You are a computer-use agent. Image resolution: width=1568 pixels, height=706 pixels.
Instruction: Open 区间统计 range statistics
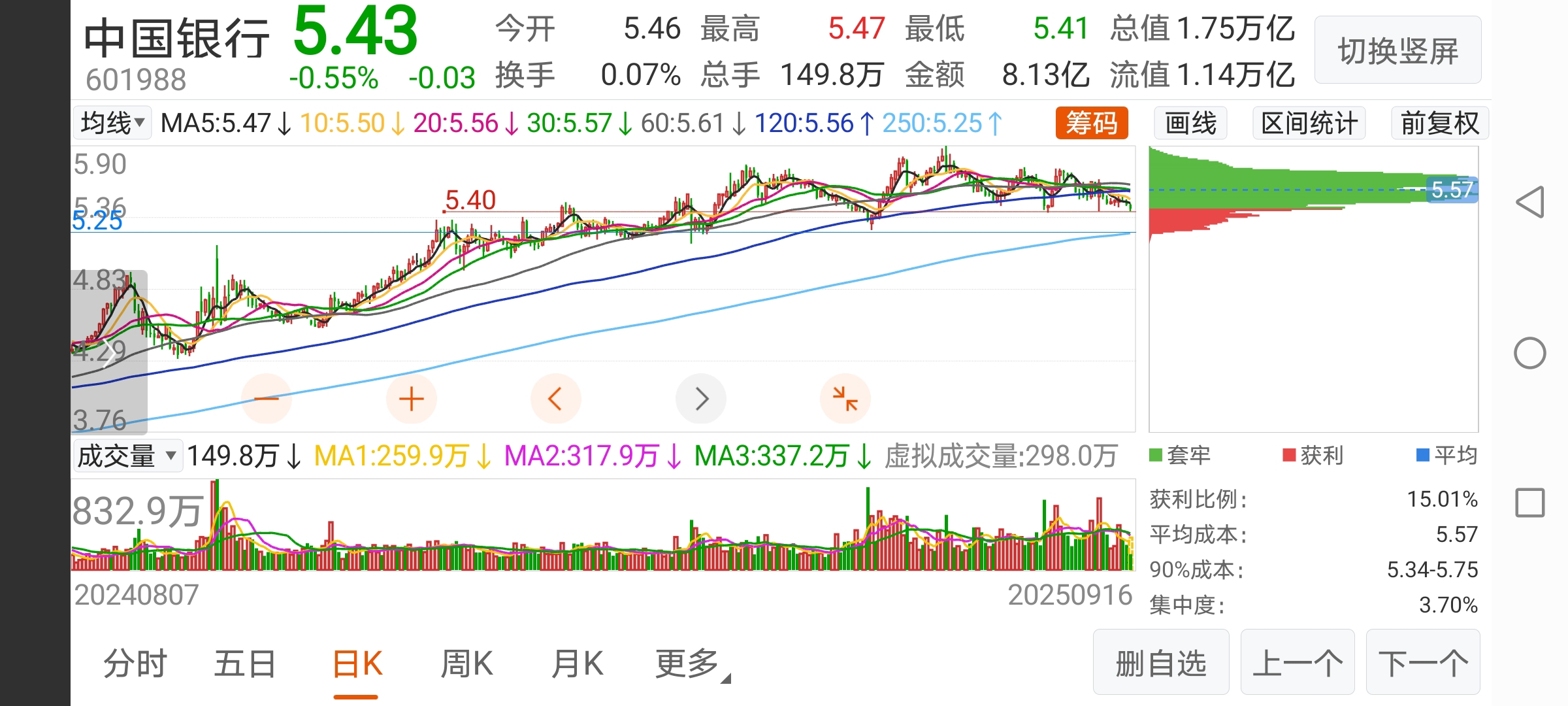click(1309, 123)
